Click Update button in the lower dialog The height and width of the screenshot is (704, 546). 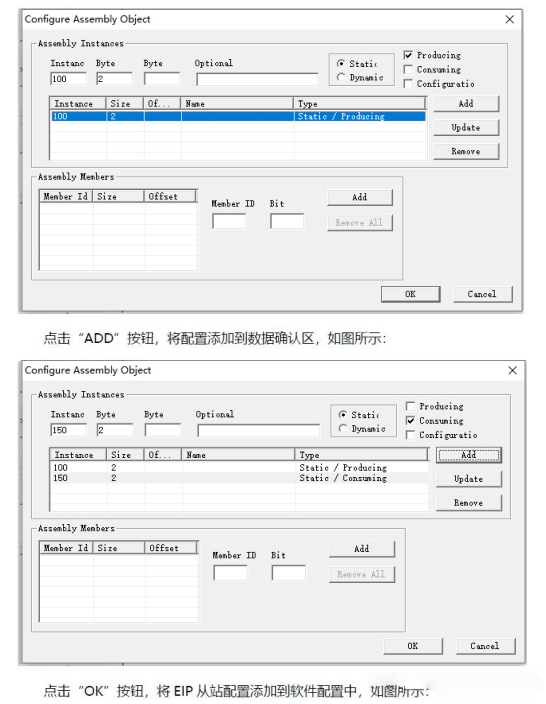[469, 479]
